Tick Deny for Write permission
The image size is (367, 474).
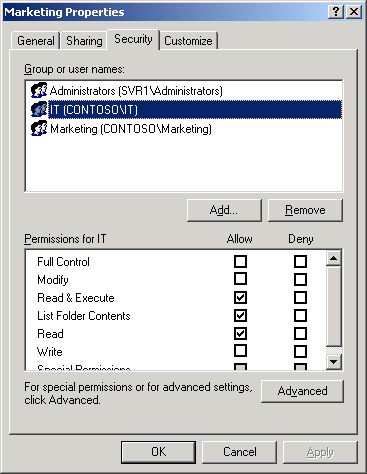tap(300, 351)
